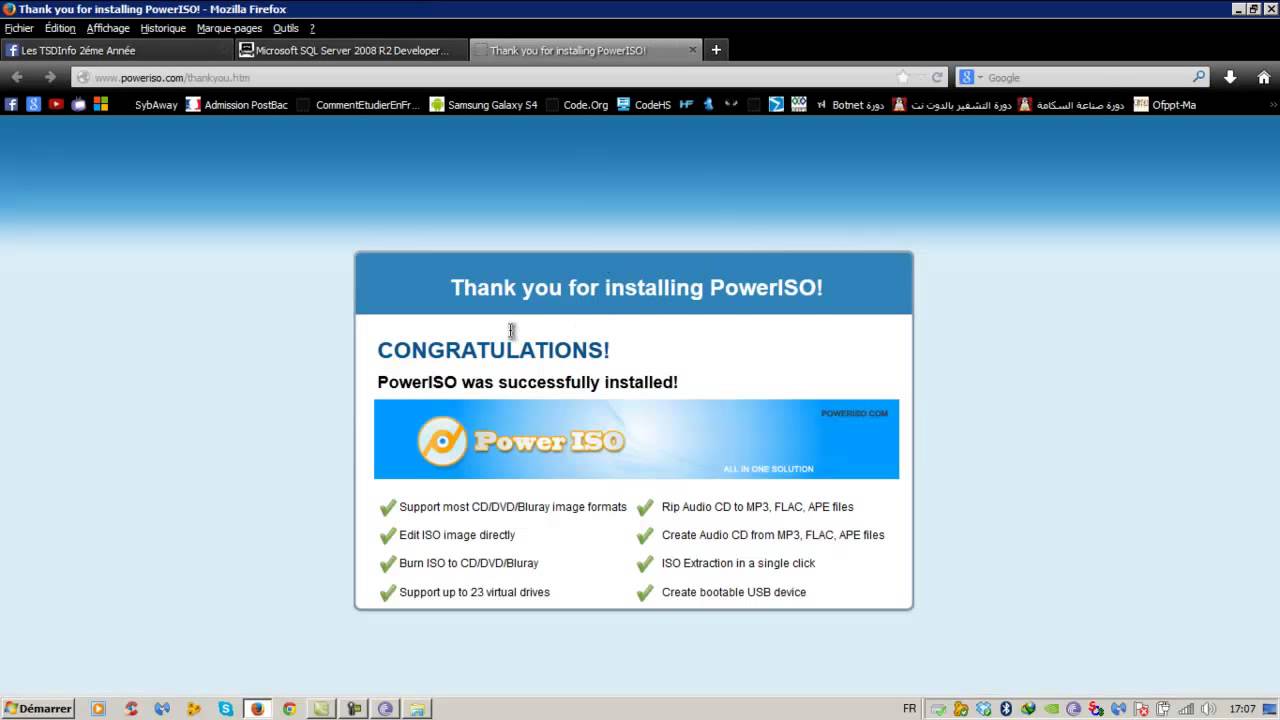Open the Affichage menu

click(108, 28)
